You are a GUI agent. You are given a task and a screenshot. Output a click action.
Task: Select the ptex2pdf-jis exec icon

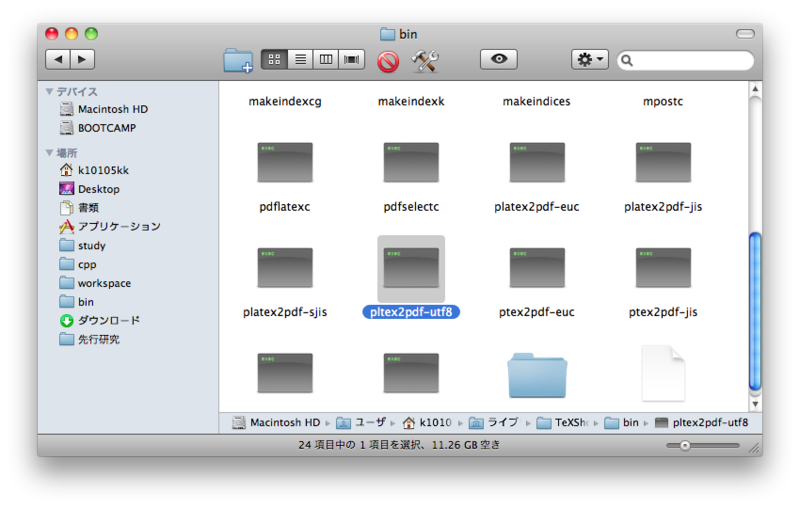(663, 268)
